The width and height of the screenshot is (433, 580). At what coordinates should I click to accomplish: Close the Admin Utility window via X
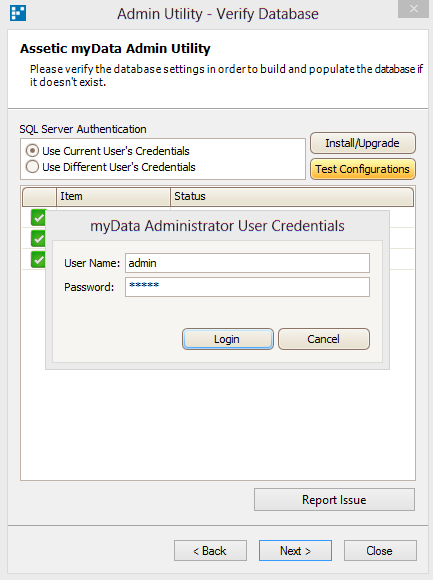(413, 9)
